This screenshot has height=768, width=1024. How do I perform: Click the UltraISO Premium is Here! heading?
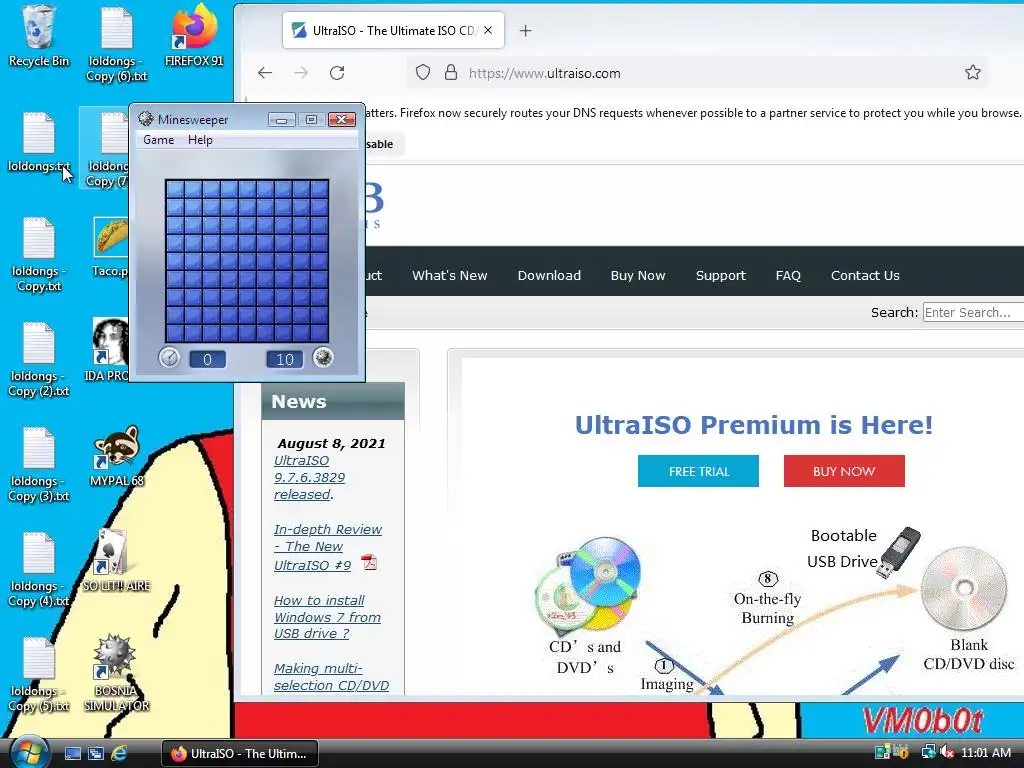754,425
